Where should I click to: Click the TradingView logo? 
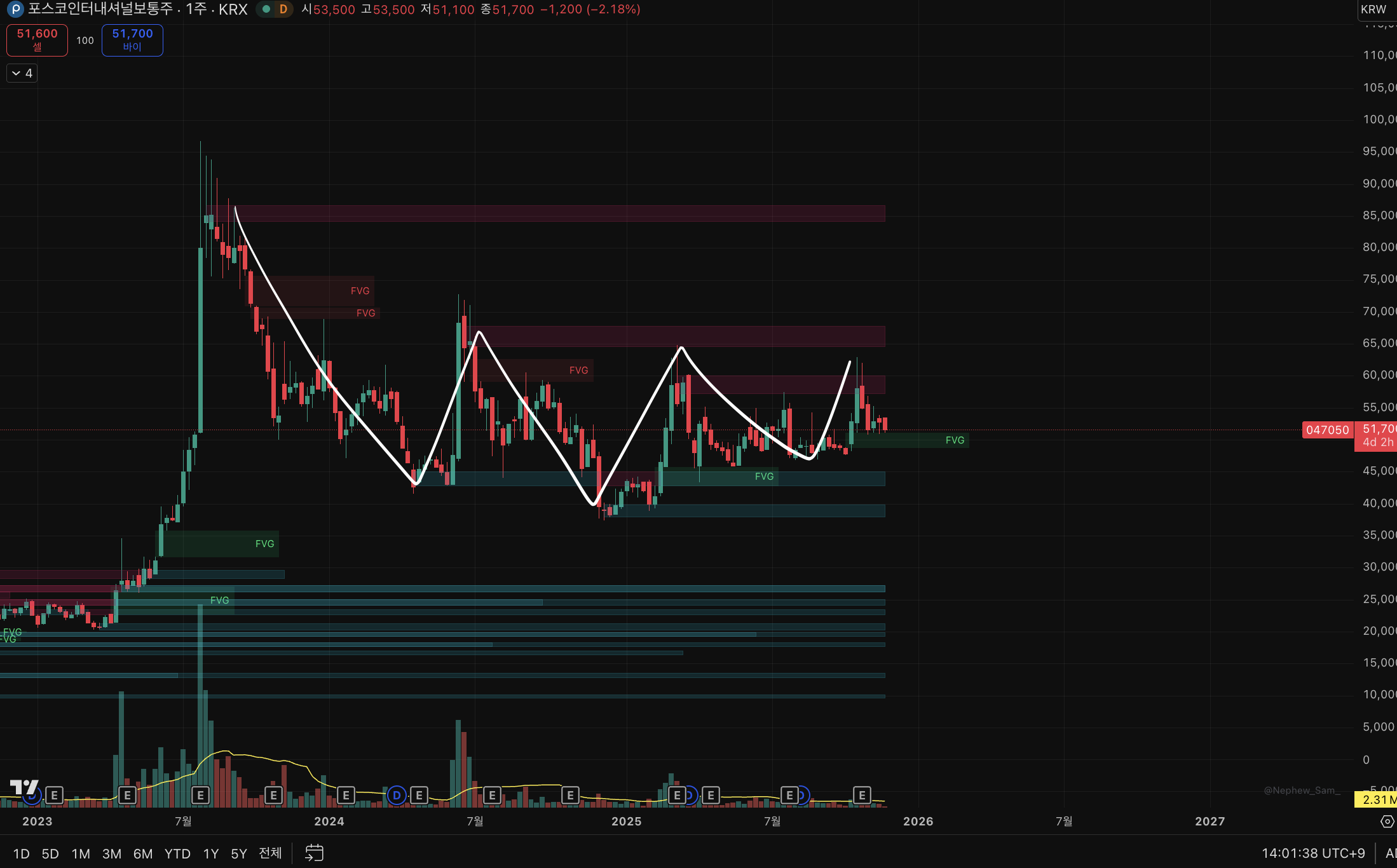(x=24, y=787)
